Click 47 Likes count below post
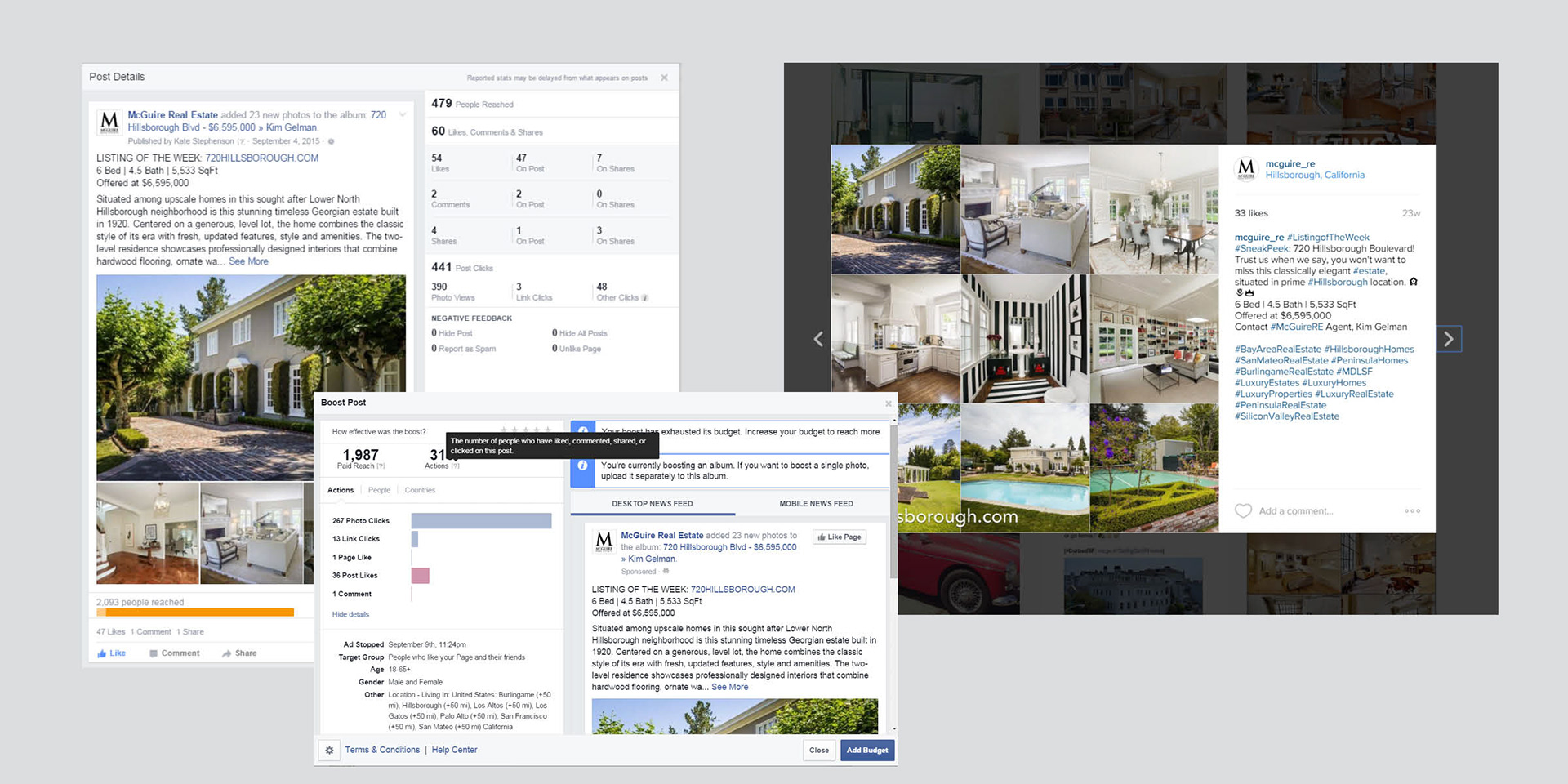 pos(110,632)
